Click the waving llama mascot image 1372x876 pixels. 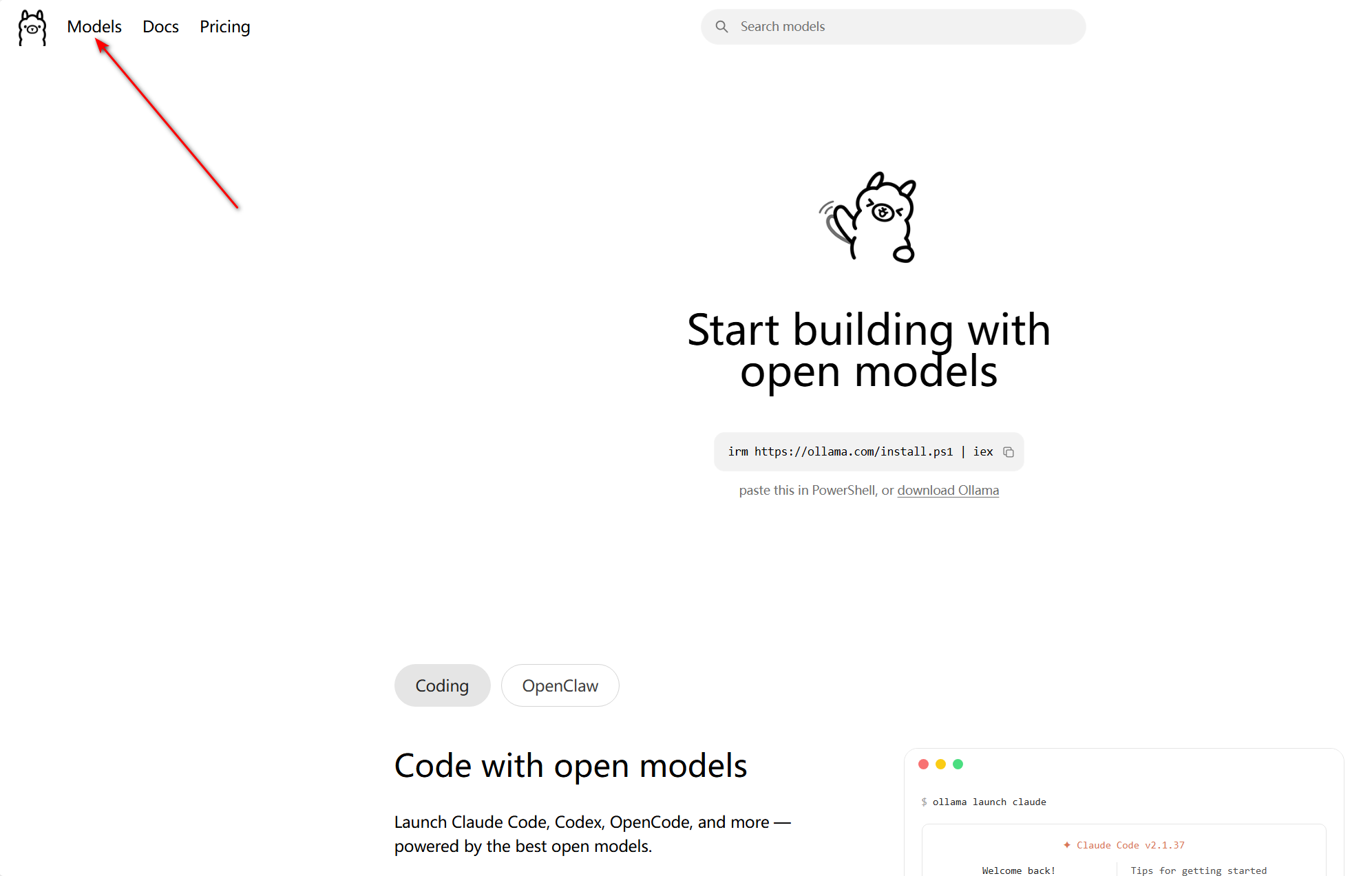(869, 217)
